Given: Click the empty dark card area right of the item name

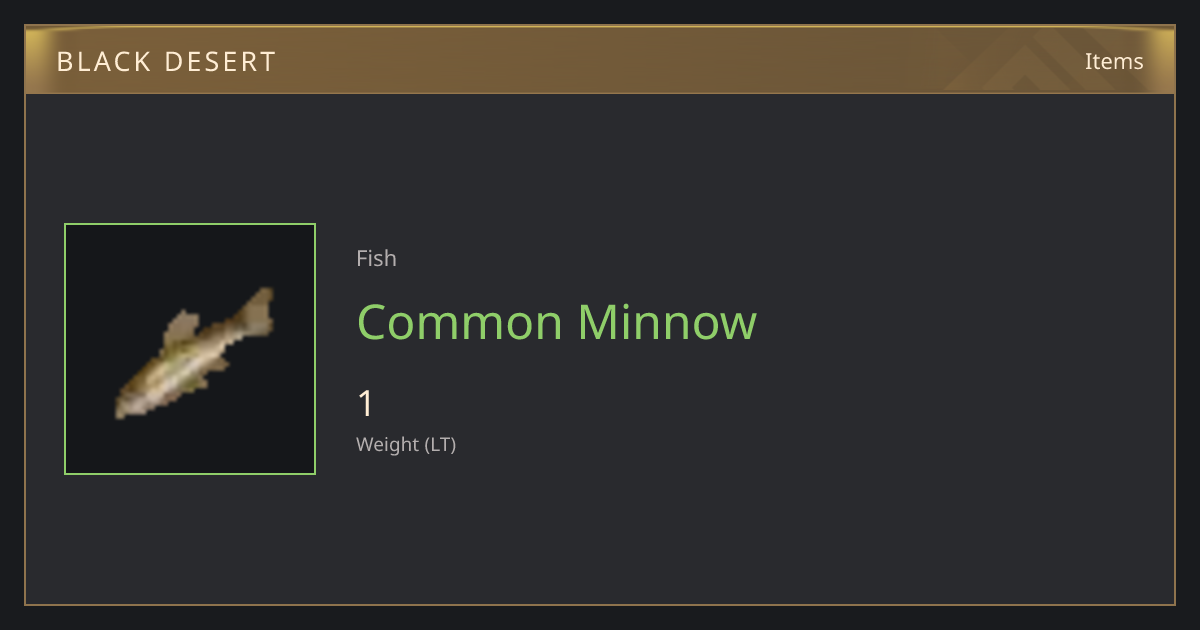Looking at the screenshot, I should (x=960, y=322).
